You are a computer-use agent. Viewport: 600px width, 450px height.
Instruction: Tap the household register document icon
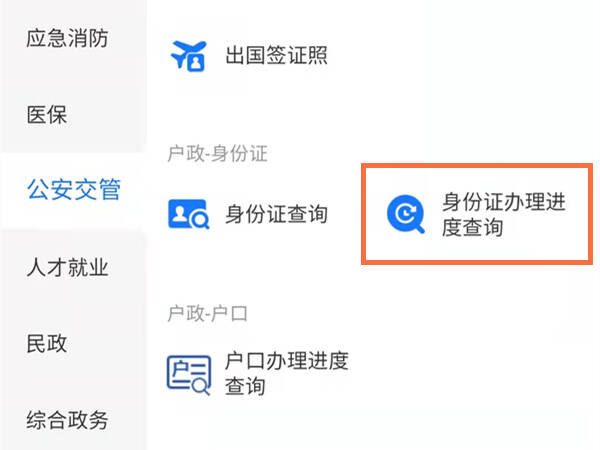189,375
